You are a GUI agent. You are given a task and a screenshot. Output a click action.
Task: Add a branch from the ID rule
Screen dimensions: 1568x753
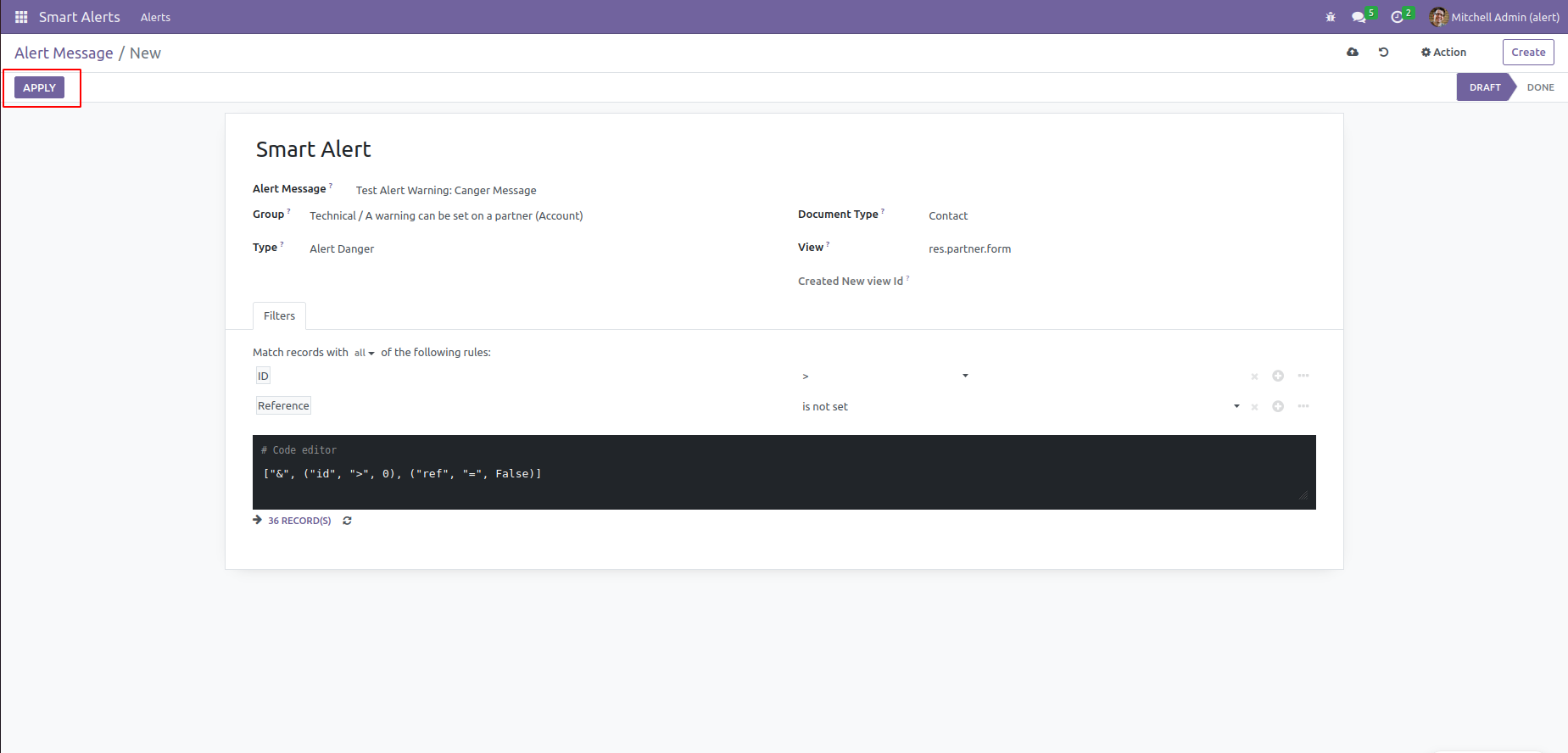tap(1303, 376)
